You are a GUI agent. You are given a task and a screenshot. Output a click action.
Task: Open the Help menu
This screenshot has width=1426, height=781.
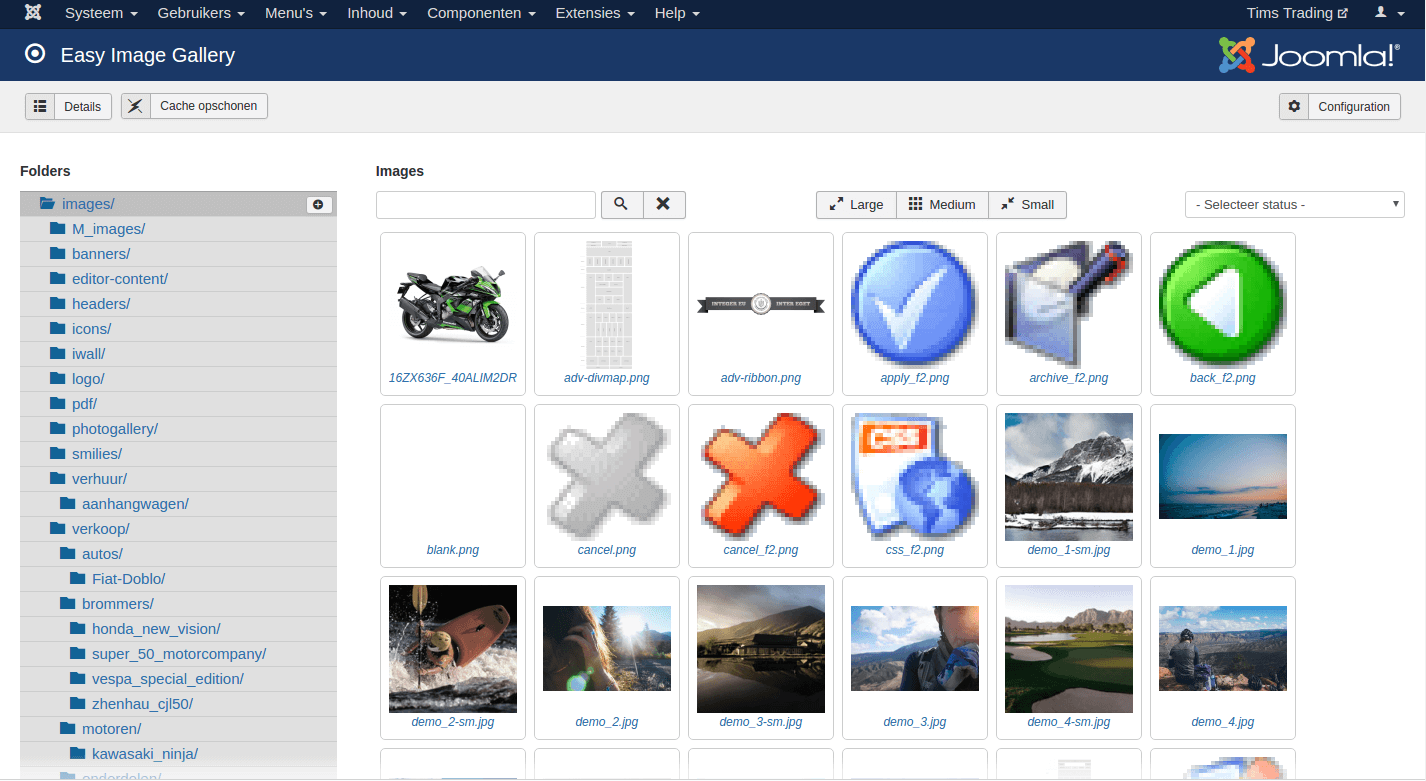pos(677,13)
